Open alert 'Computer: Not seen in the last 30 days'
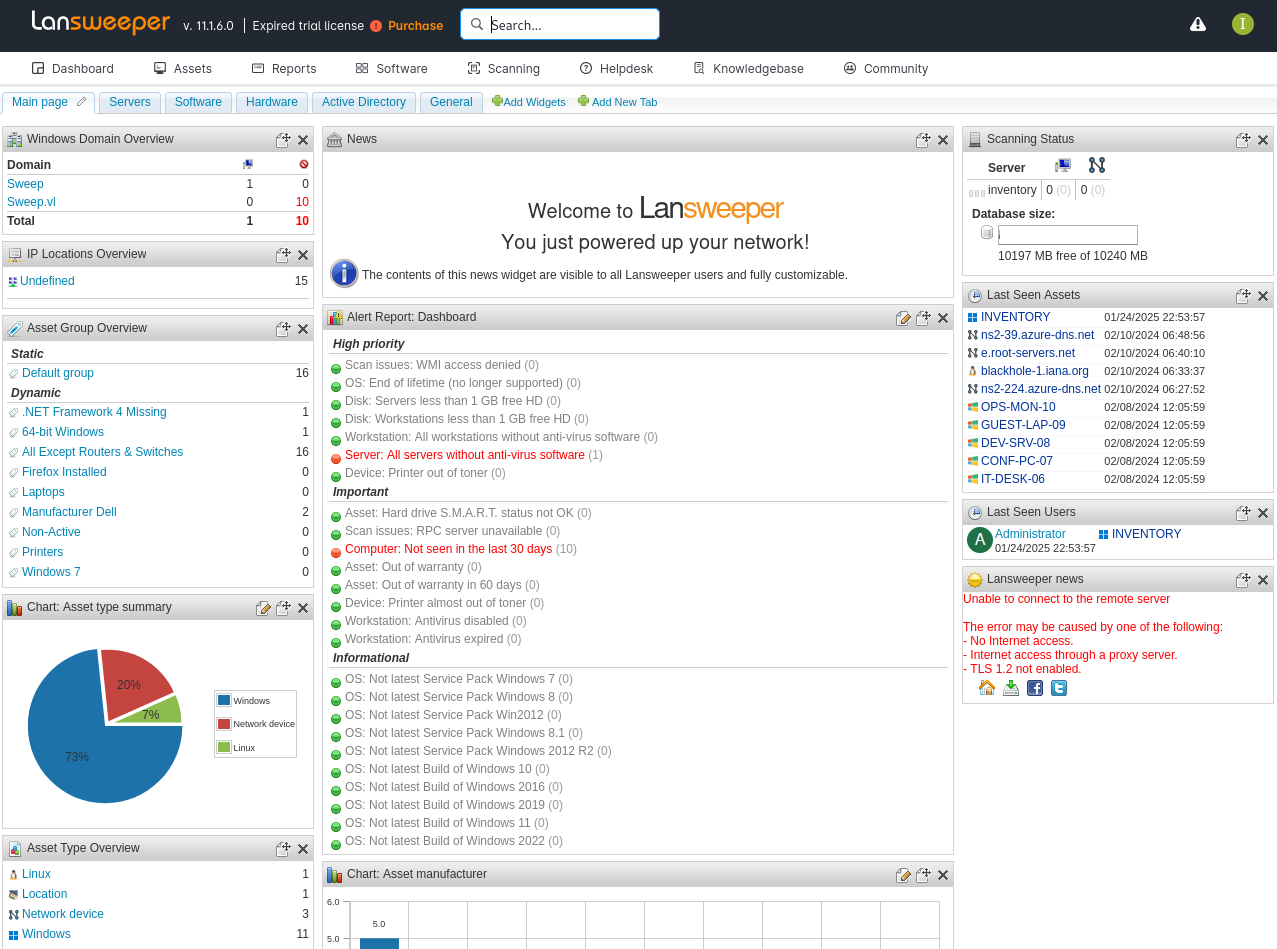The width and height of the screenshot is (1277, 949). [x=449, y=549]
